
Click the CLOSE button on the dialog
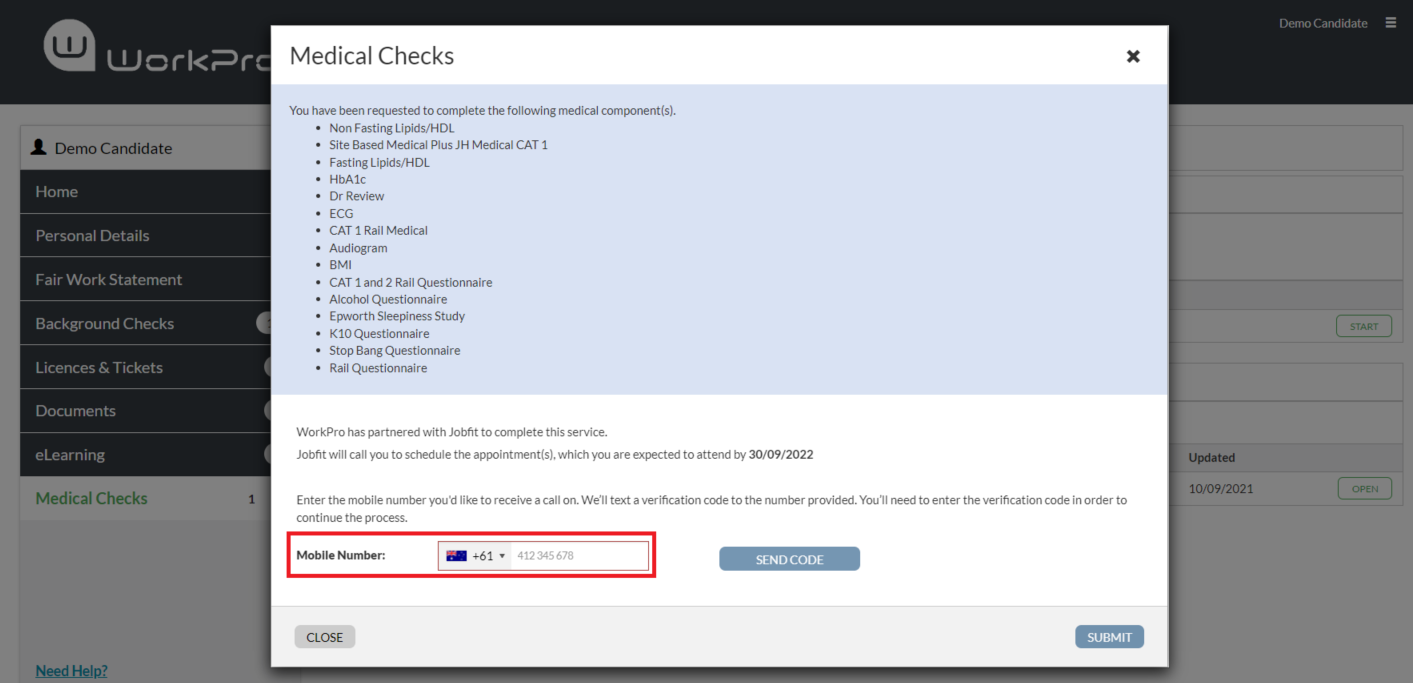pos(324,636)
